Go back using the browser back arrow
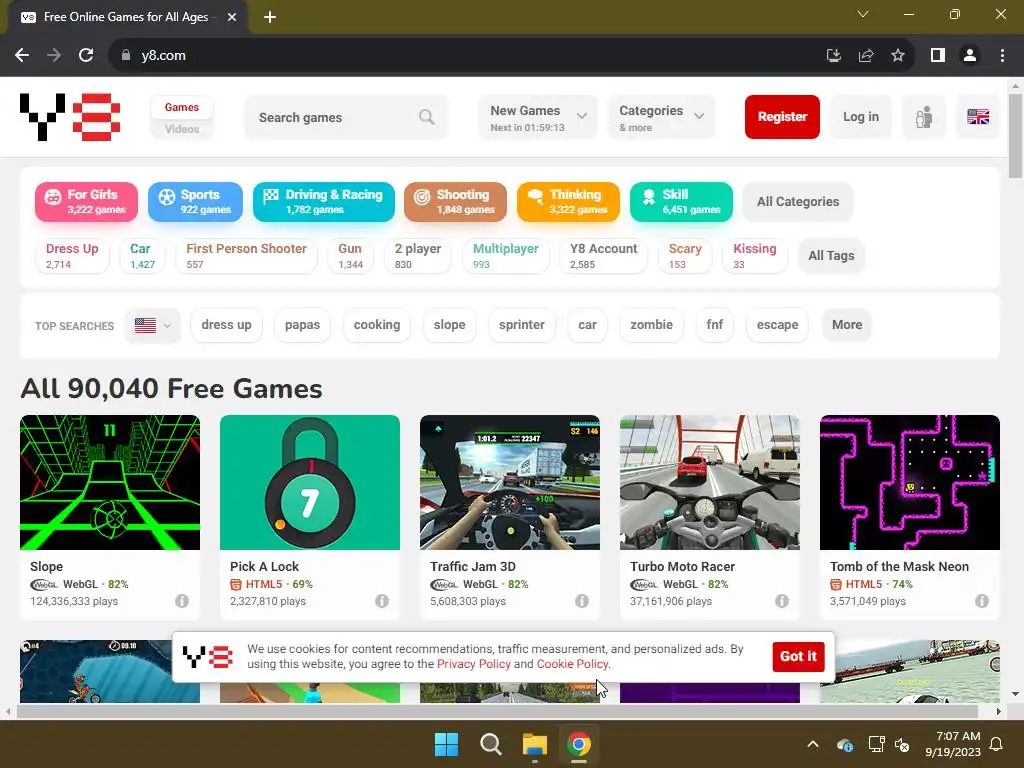The height and width of the screenshot is (768, 1024). [x=22, y=56]
